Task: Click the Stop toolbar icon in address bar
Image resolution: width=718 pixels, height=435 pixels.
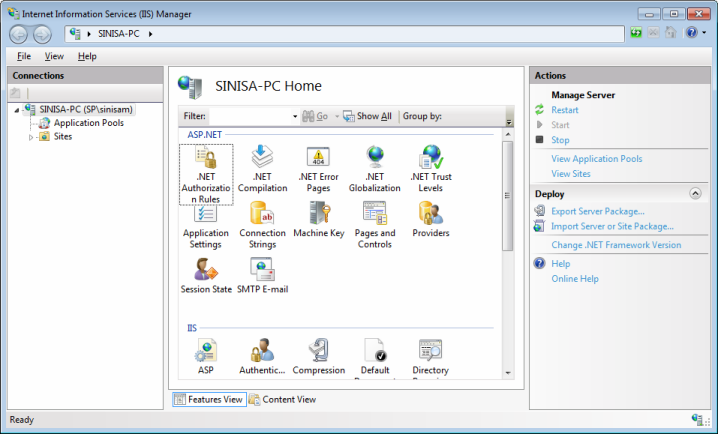Action: tap(653, 33)
